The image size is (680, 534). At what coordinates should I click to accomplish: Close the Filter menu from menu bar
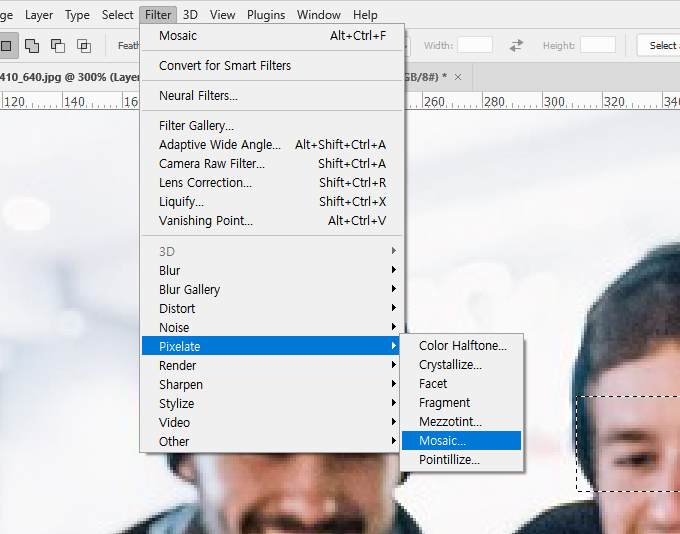click(158, 15)
